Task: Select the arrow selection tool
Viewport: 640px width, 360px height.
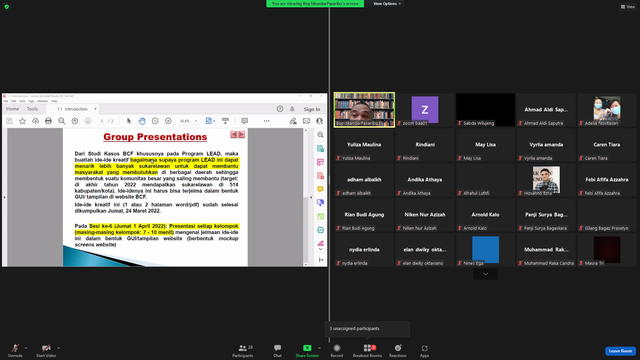Action: click(129, 121)
